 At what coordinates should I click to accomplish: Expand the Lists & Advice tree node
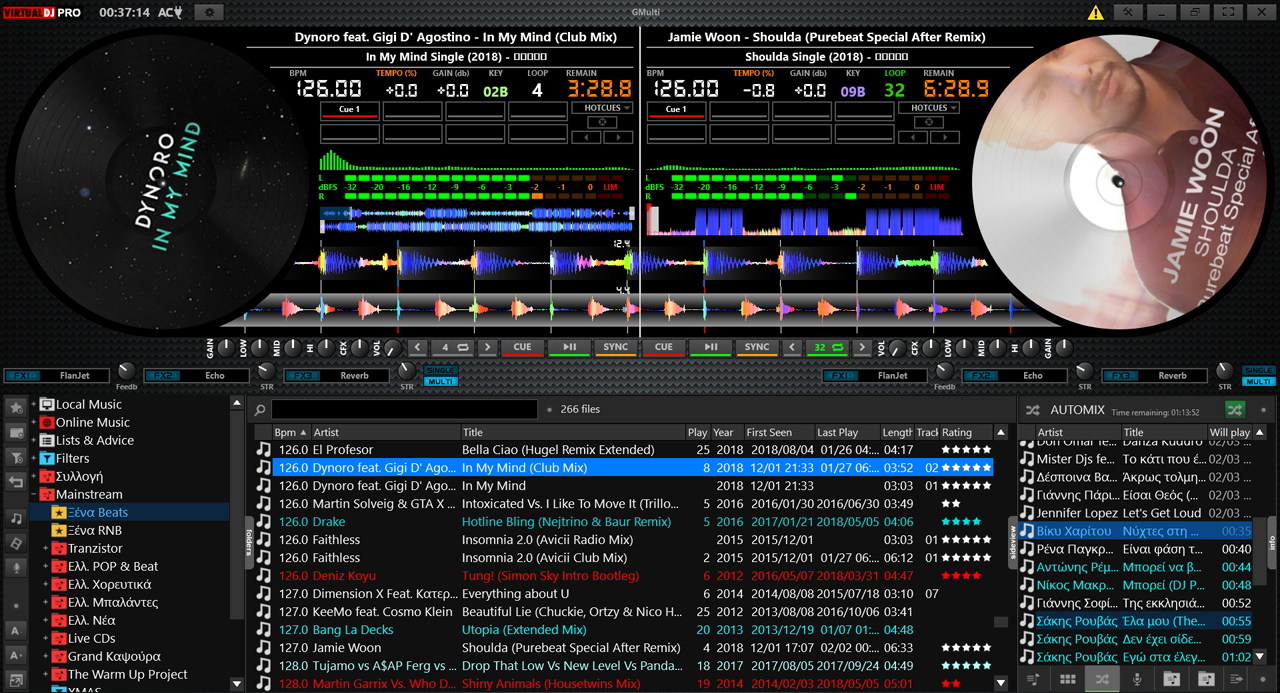(34, 441)
